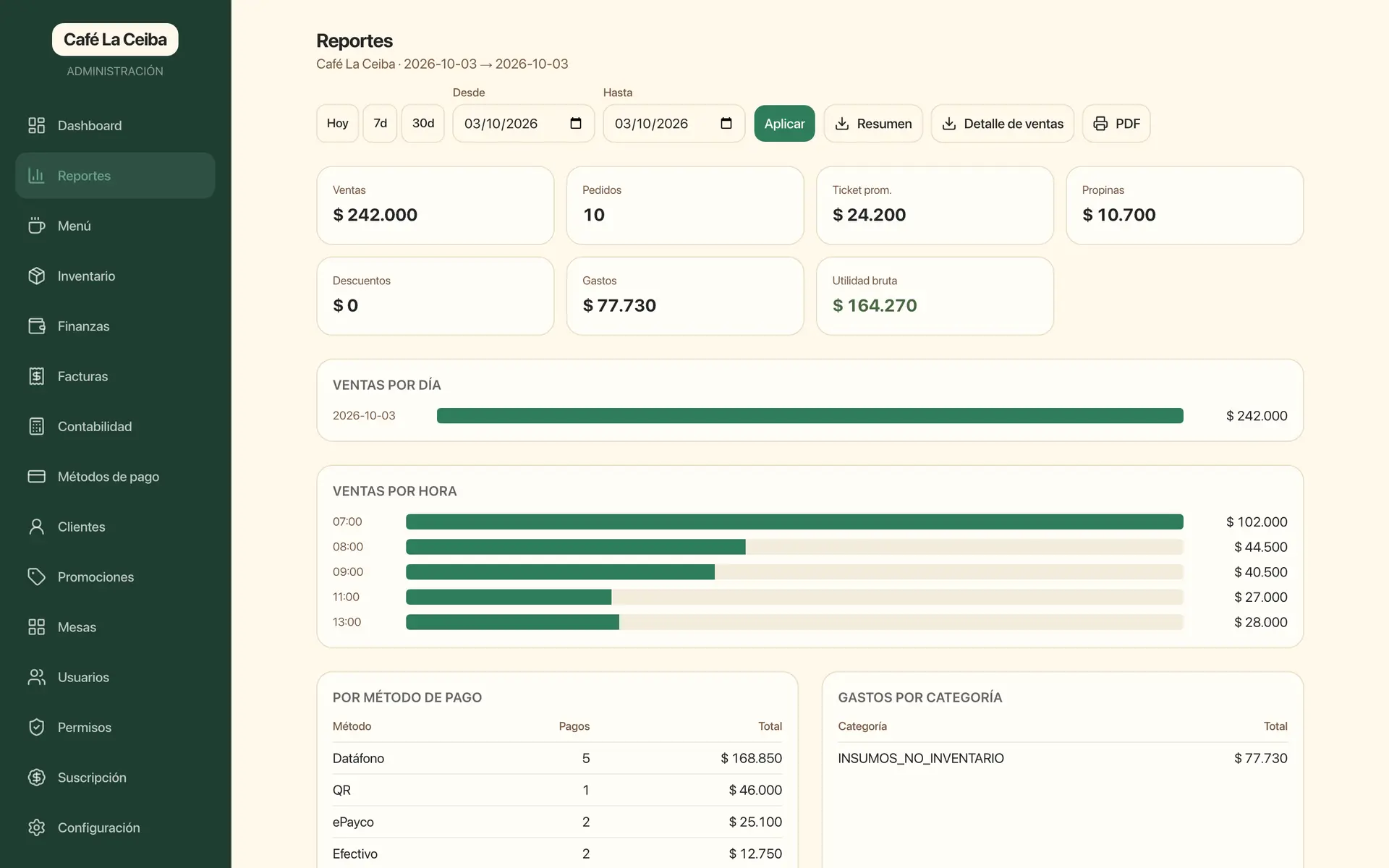Screen dimensions: 1389x868
Task: Click the Promociones tag icon
Action: (36, 576)
